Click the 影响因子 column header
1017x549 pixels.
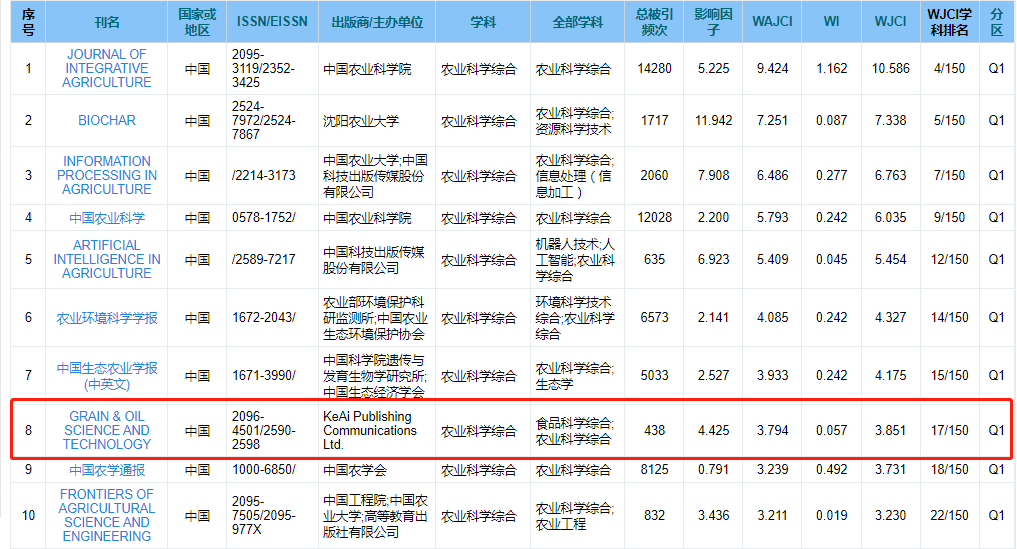713,22
